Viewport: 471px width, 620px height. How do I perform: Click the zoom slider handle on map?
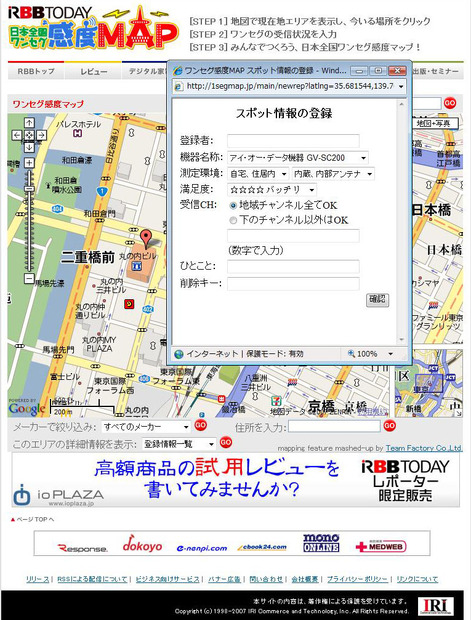pyautogui.click(x=29, y=189)
